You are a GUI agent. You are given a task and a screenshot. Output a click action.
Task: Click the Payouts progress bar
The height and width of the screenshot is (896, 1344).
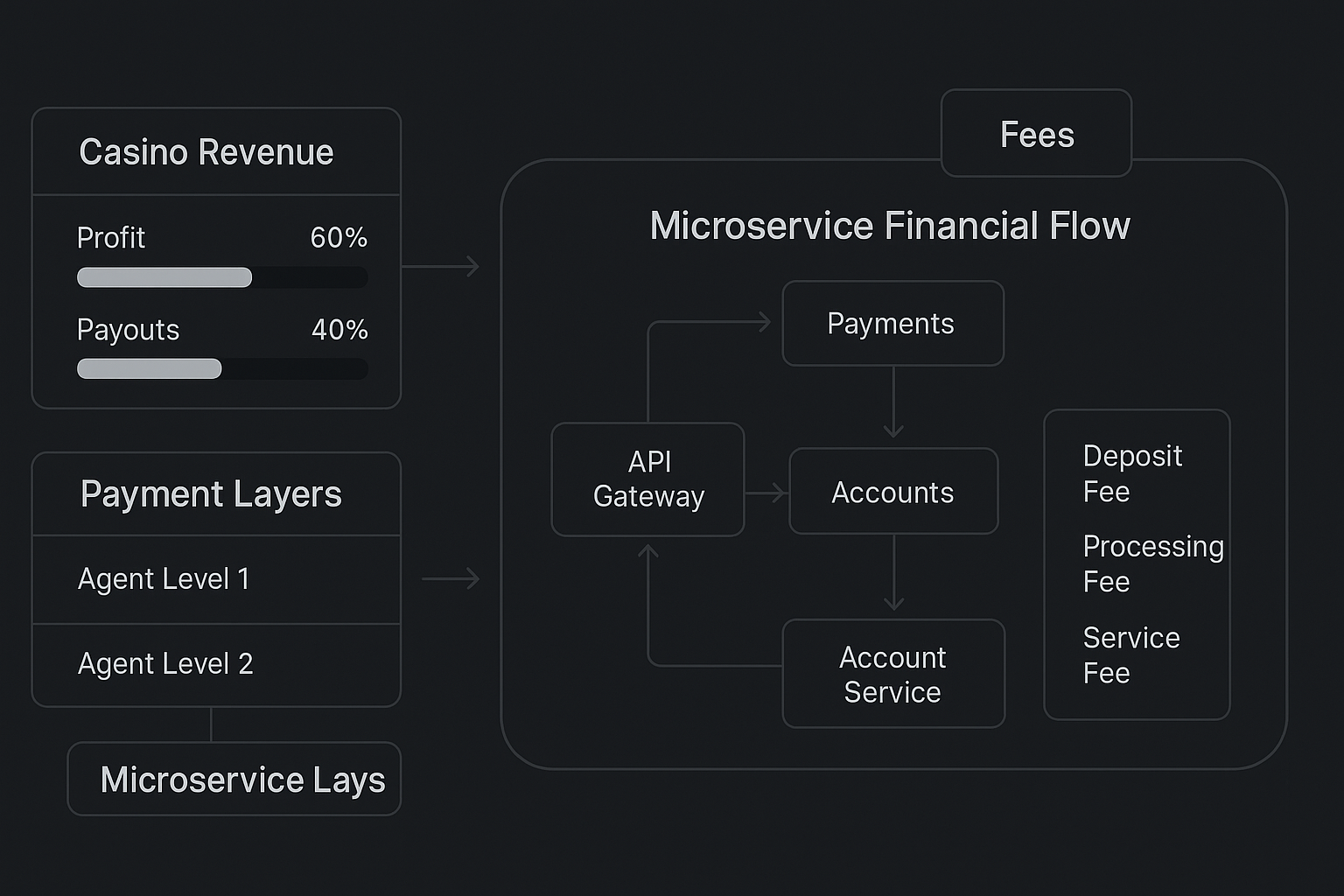tap(222, 368)
